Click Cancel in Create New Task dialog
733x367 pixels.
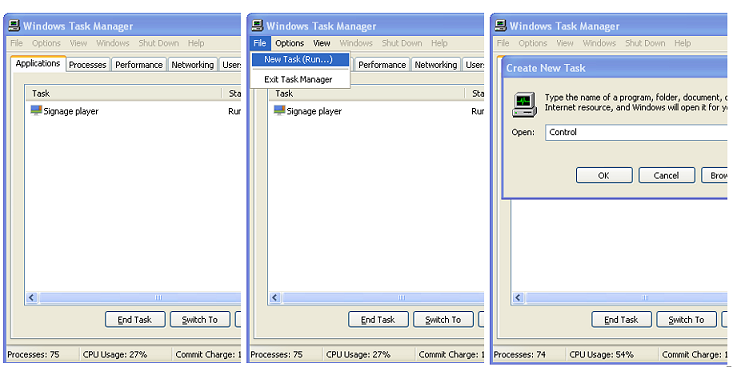click(x=667, y=175)
